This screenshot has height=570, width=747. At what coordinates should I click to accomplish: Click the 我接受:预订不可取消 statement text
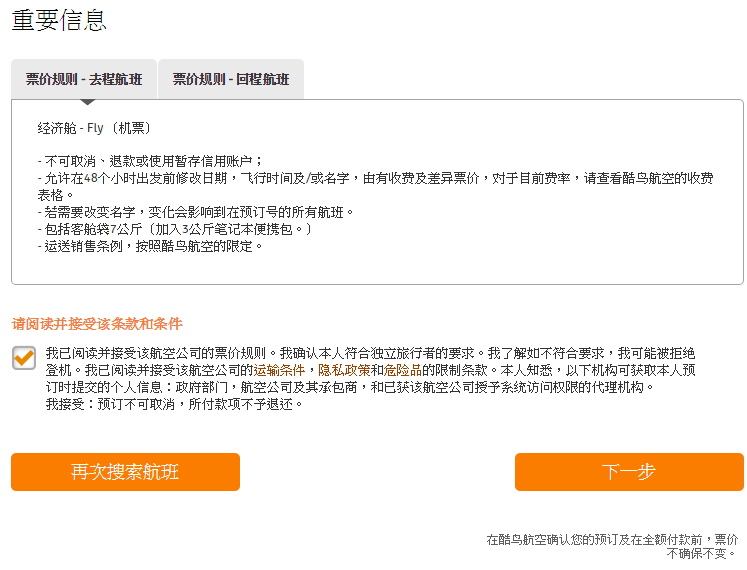[174, 404]
